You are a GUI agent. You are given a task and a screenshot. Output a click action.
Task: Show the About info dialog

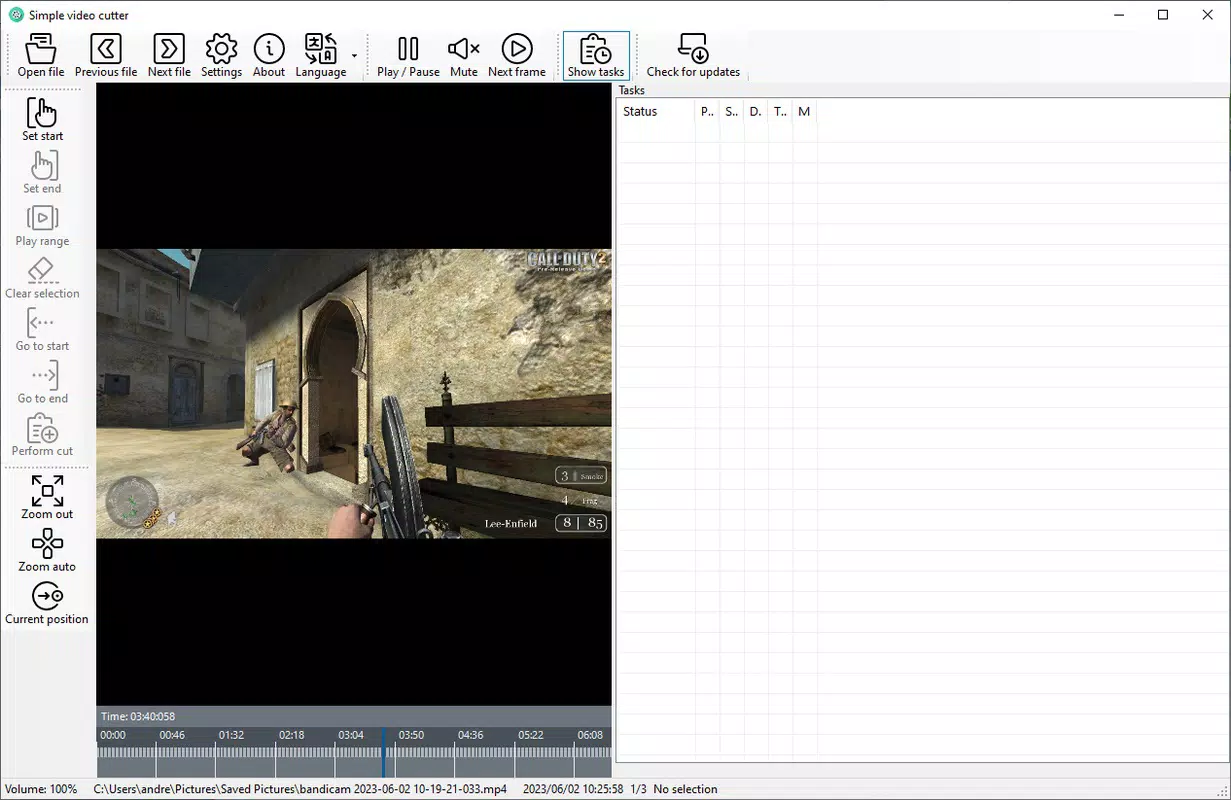[269, 56]
